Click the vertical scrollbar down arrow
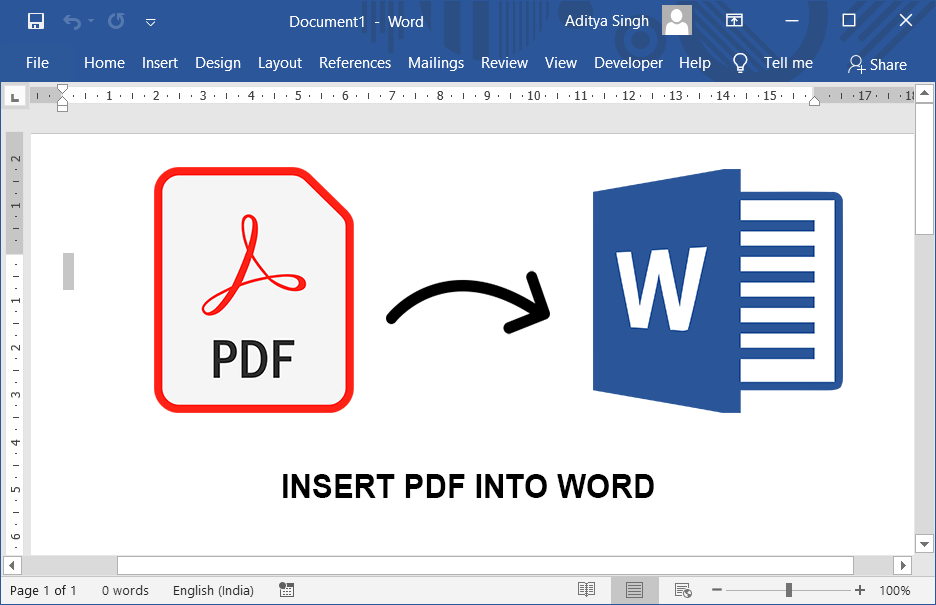The width and height of the screenshot is (936, 605). tap(924, 544)
